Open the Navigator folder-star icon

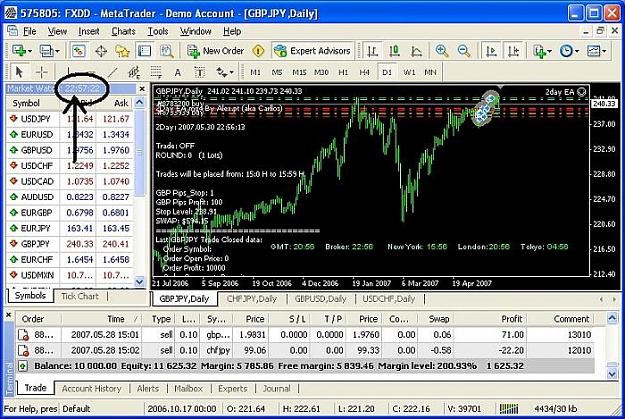(122, 51)
